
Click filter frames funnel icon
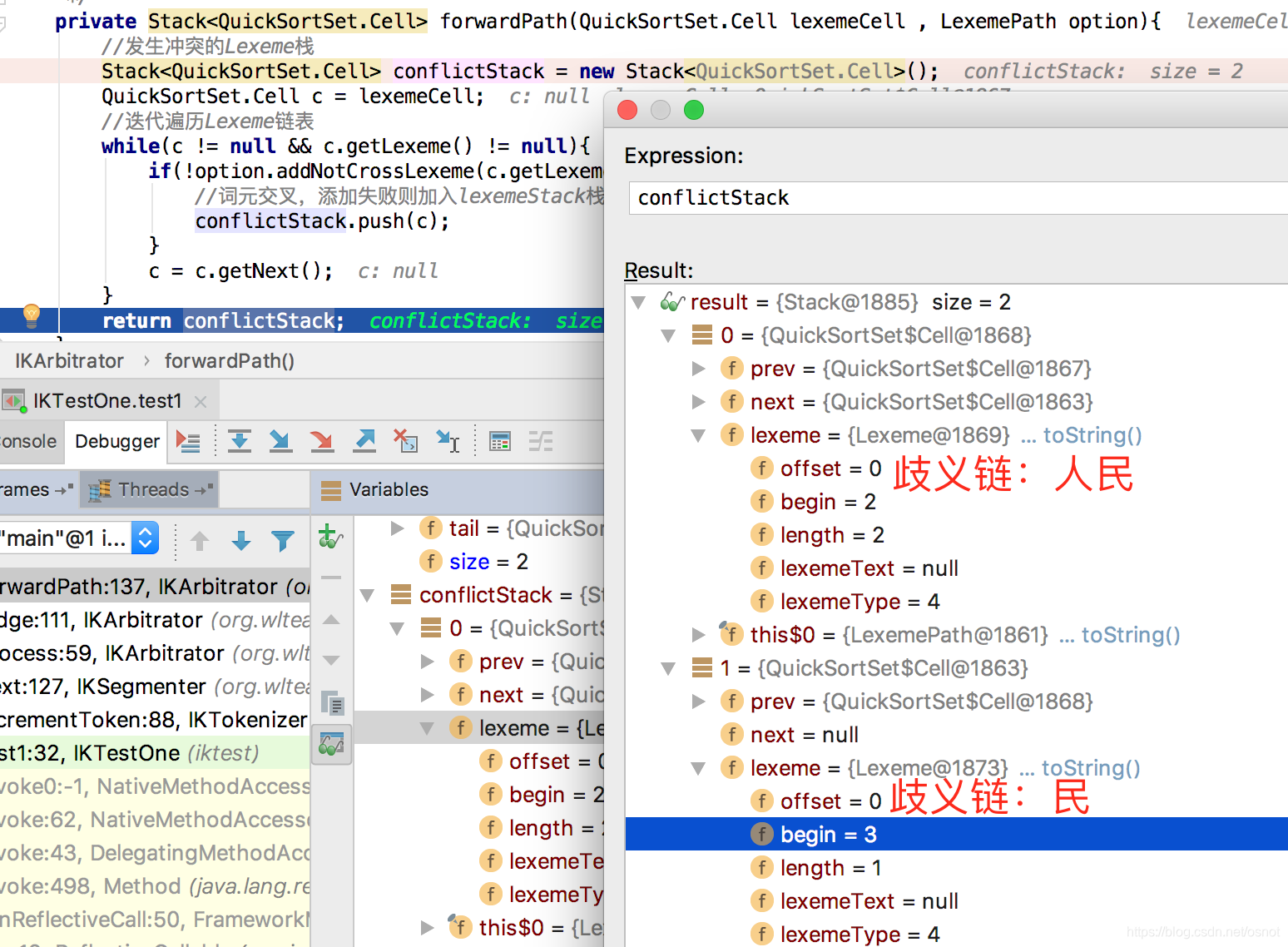pyautogui.click(x=283, y=541)
